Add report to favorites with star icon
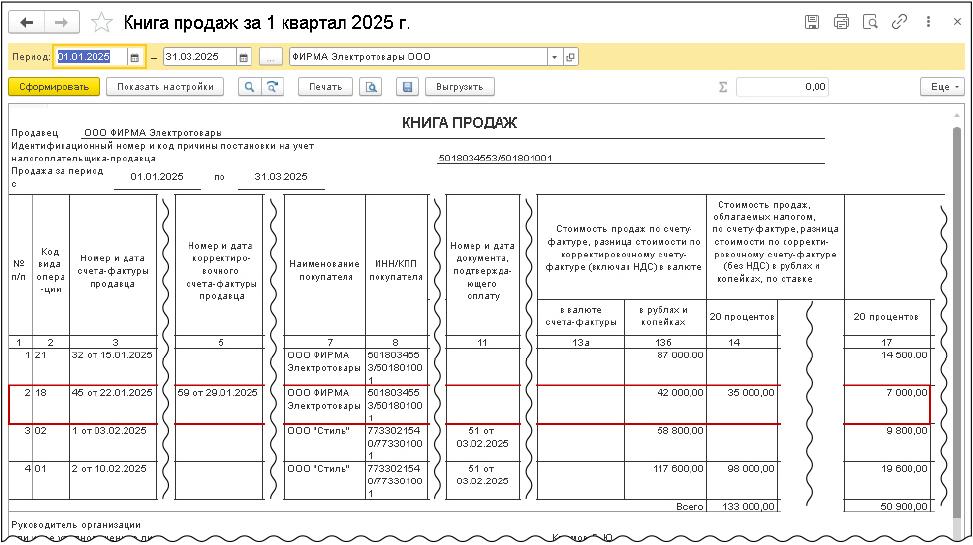Screen dimensions: 973x545 (x=101, y=22)
